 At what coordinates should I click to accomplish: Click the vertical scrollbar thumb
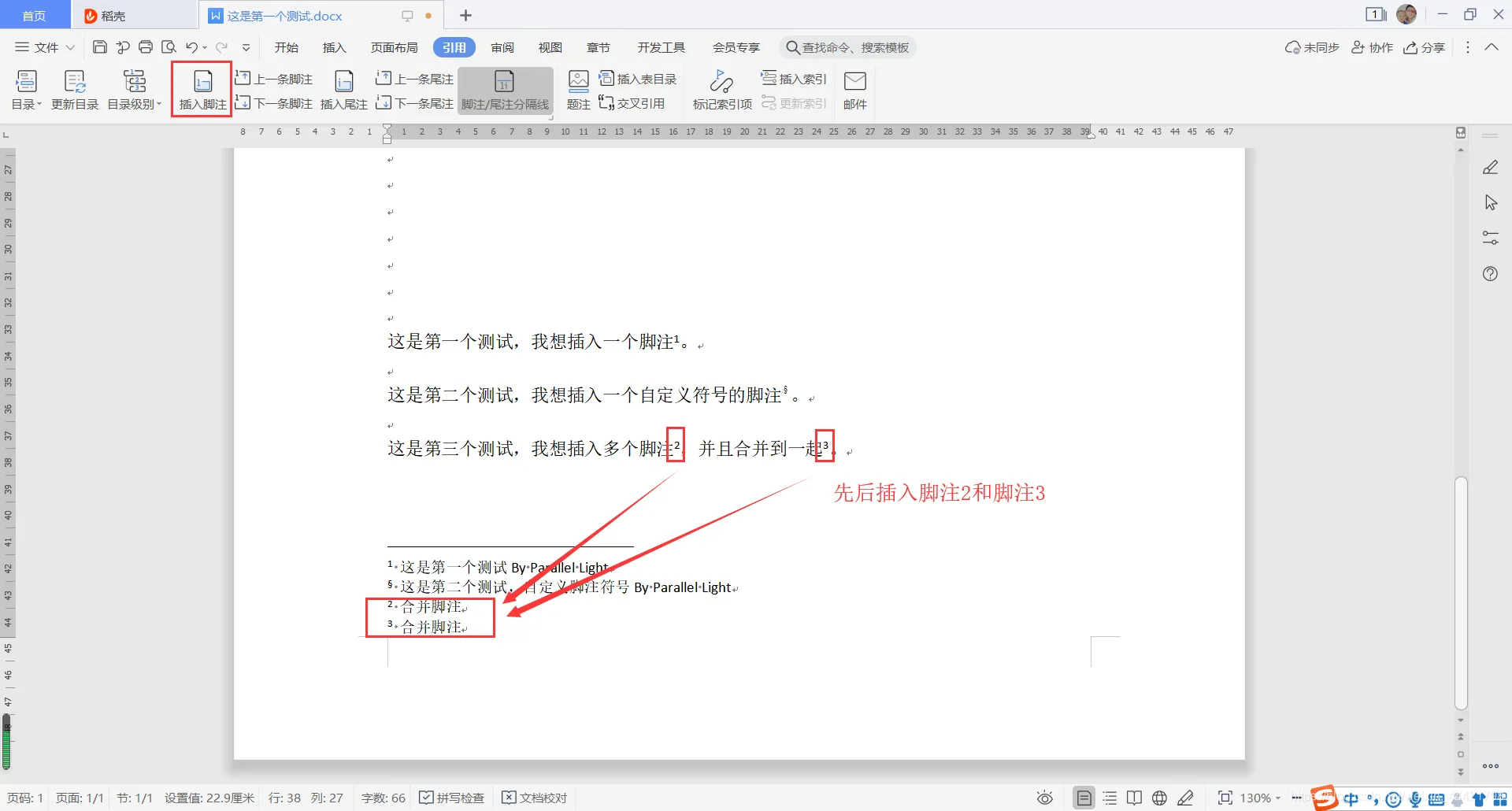coord(1461,592)
